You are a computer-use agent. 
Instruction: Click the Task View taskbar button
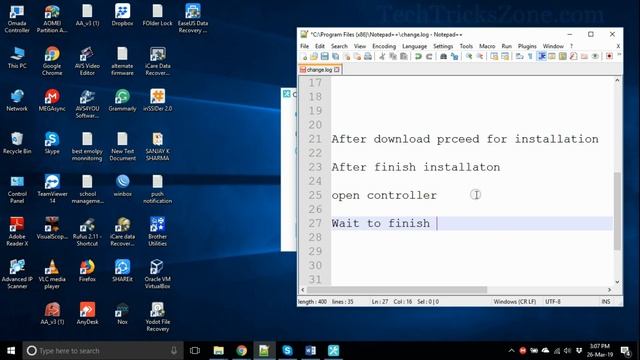[x=195, y=350]
